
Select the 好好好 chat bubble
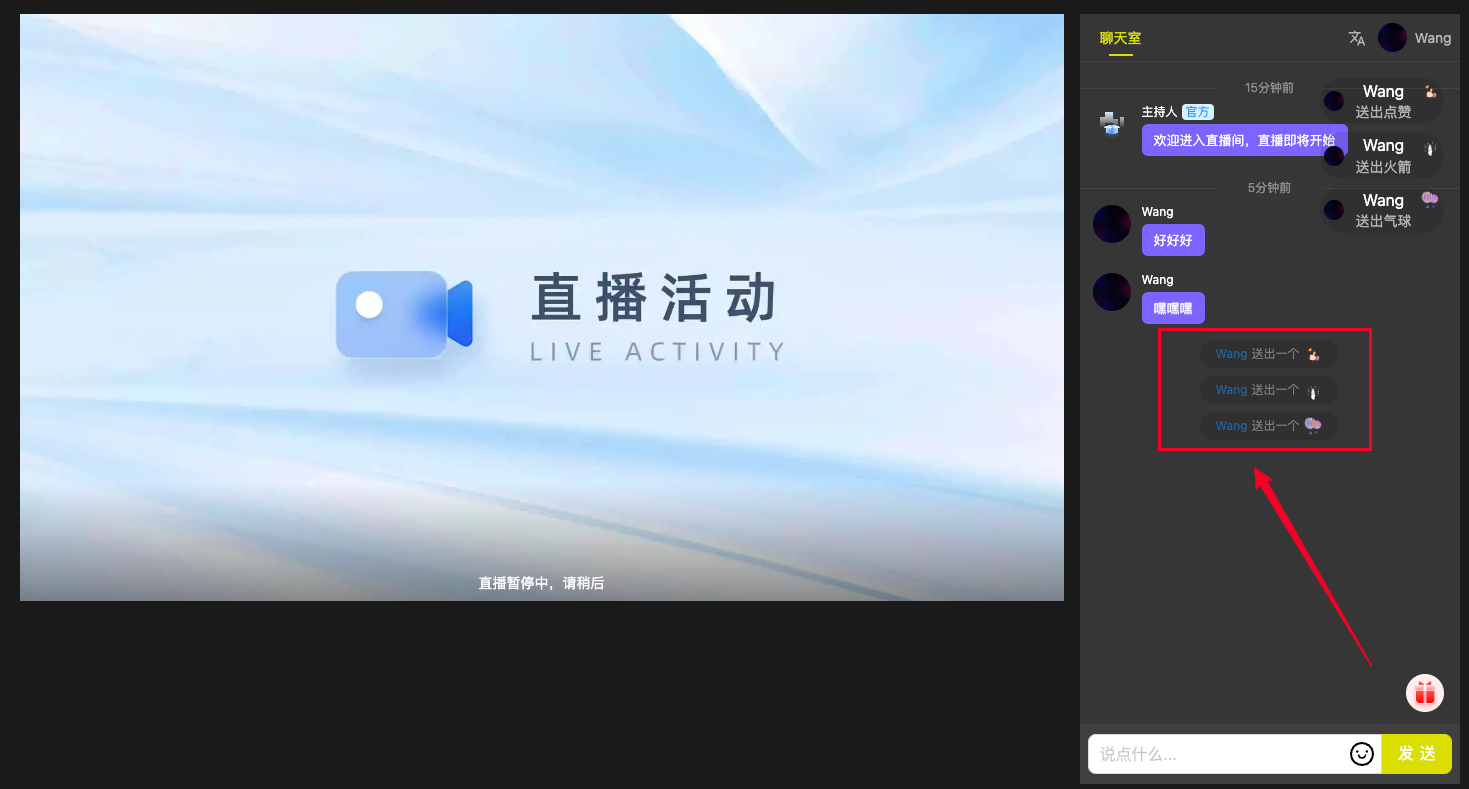tap(1173, 240)
